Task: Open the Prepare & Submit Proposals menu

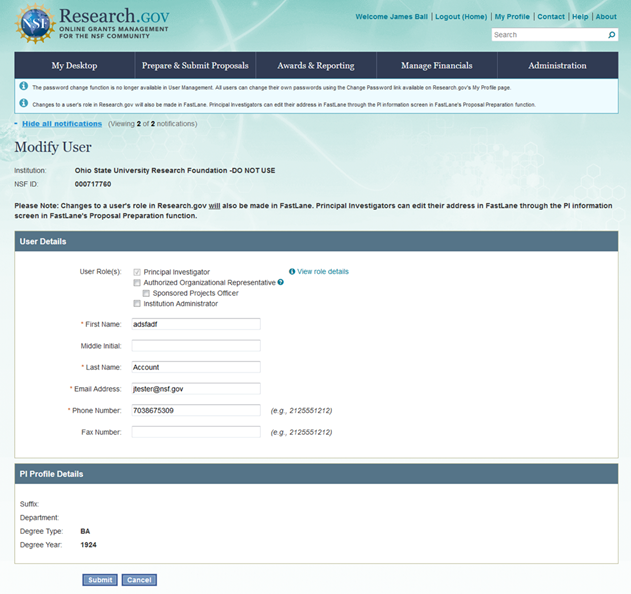Action: [x=195, y=65]
